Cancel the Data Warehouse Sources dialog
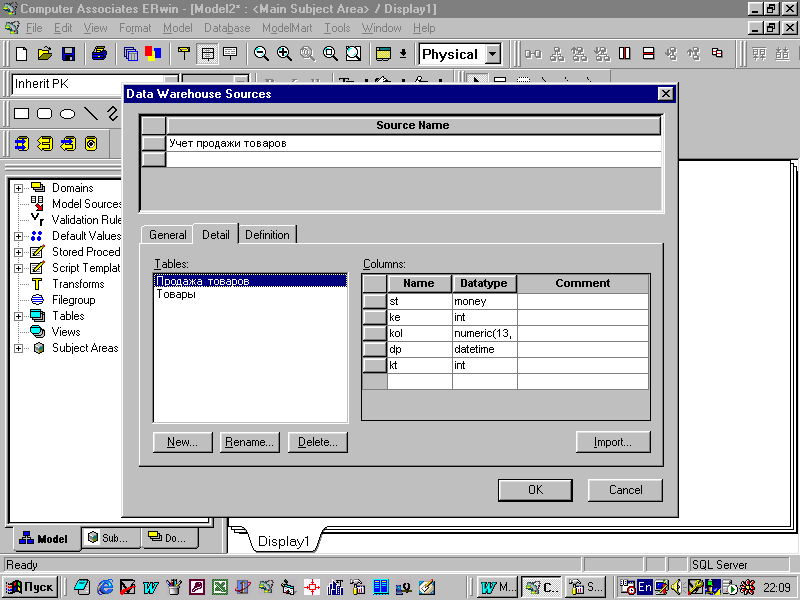The width and height of the screenshot is (800, 600). click(626, 490)
